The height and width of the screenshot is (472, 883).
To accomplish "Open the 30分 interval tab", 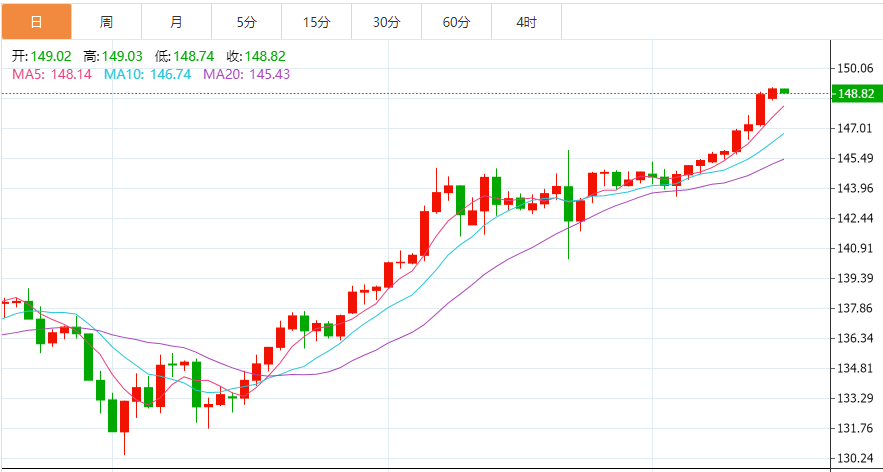I will click(x=386, y=22).
